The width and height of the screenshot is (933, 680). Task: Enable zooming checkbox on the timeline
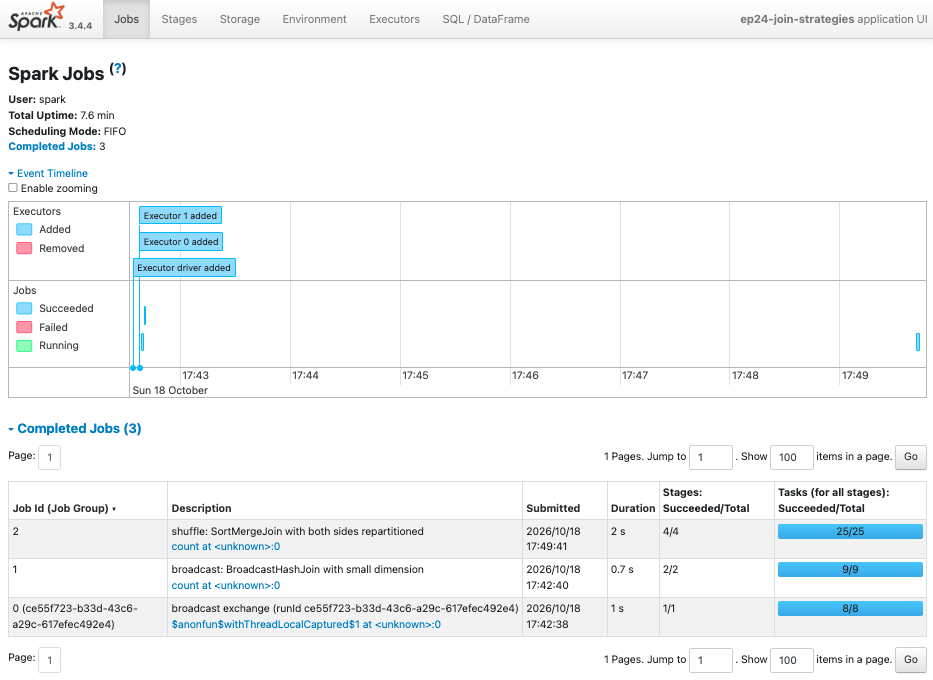(x=13, y=188)
